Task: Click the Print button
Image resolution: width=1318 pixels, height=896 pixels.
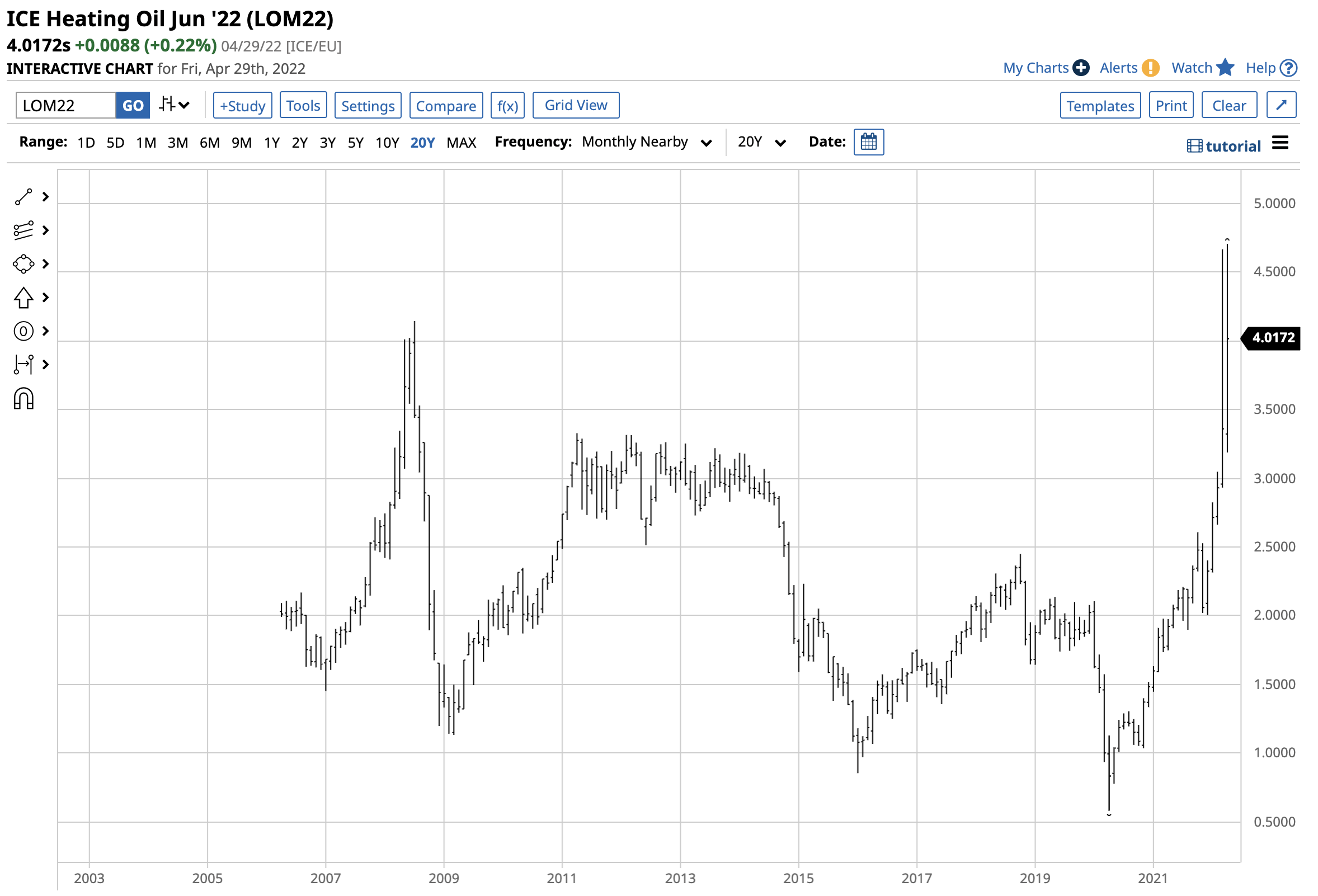Action: [1171, 106]
